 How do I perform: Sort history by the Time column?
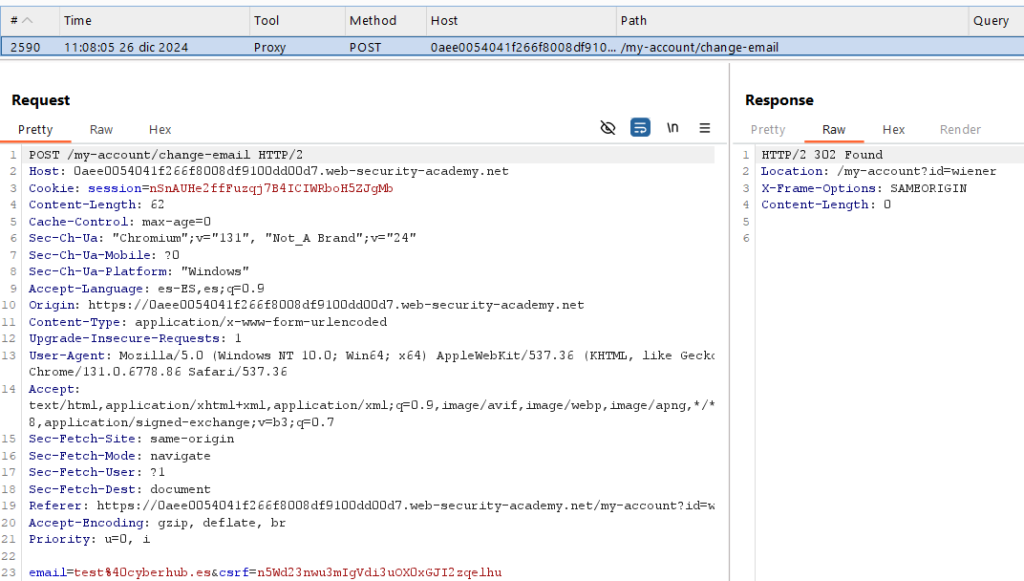point(154,21)
